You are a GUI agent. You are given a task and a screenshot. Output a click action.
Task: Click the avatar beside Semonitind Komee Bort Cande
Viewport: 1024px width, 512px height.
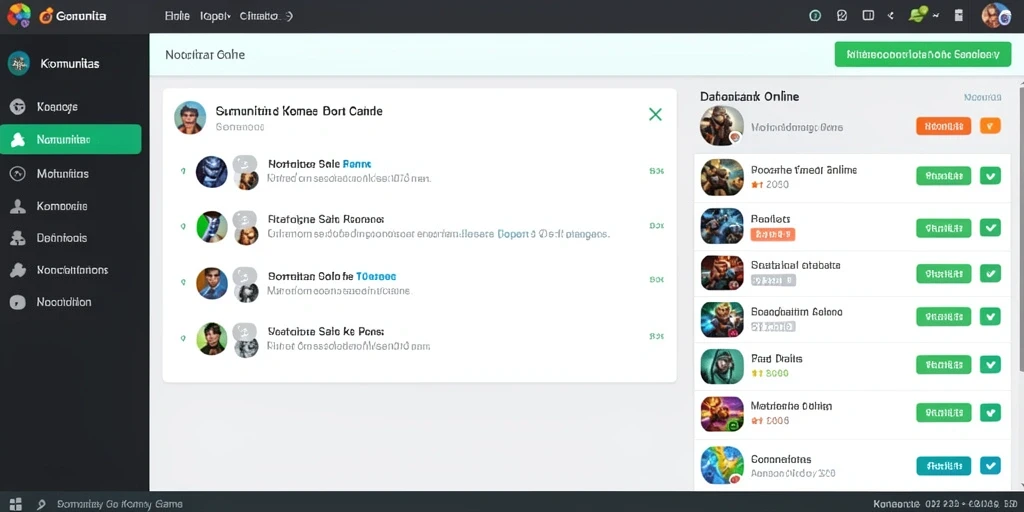click(190, 118)
